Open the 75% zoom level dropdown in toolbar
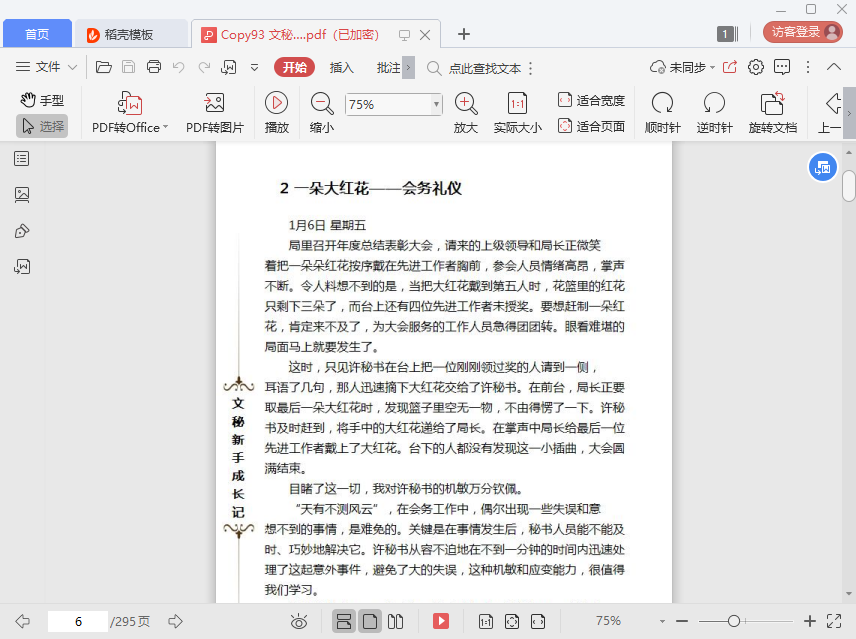856x639 pixels. pos(436,104)
